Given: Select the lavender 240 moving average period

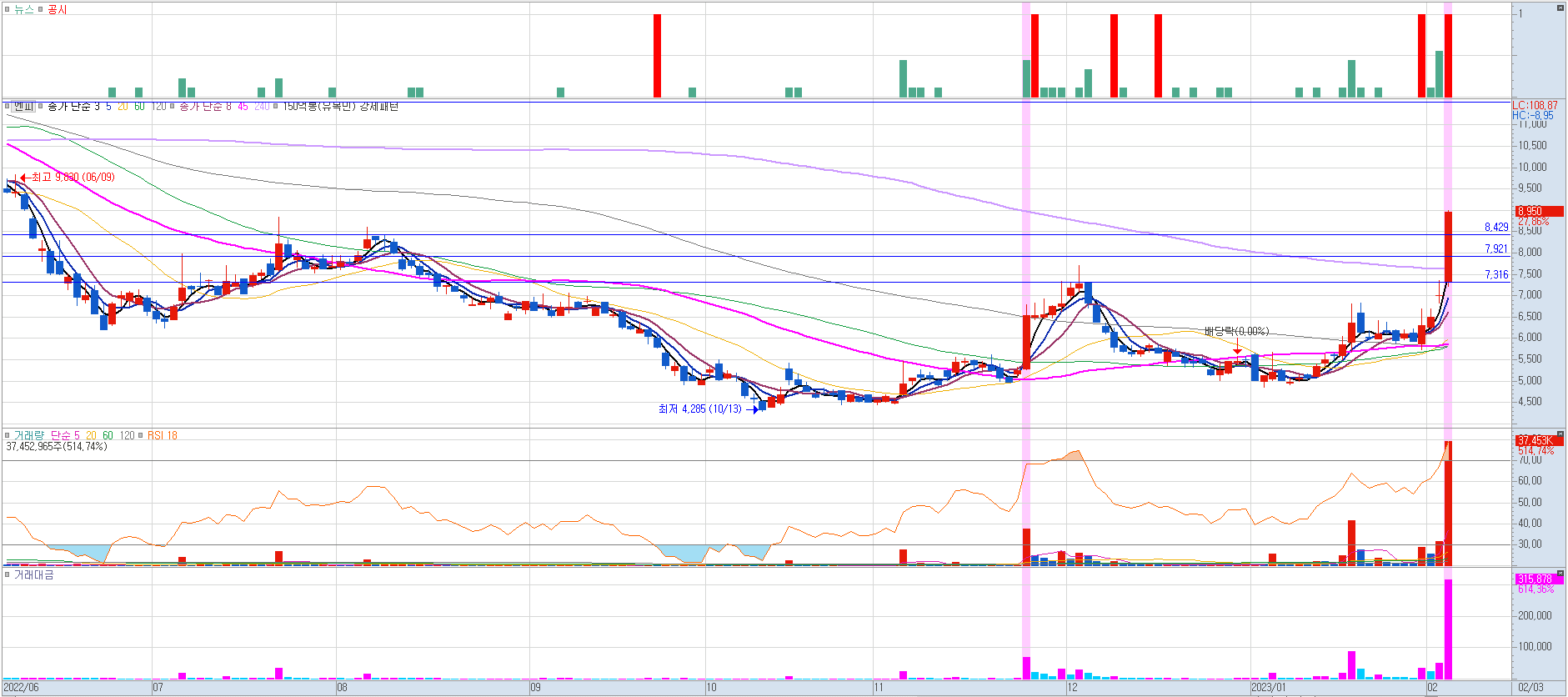Looking at the screenshot, I should [262, 106].
